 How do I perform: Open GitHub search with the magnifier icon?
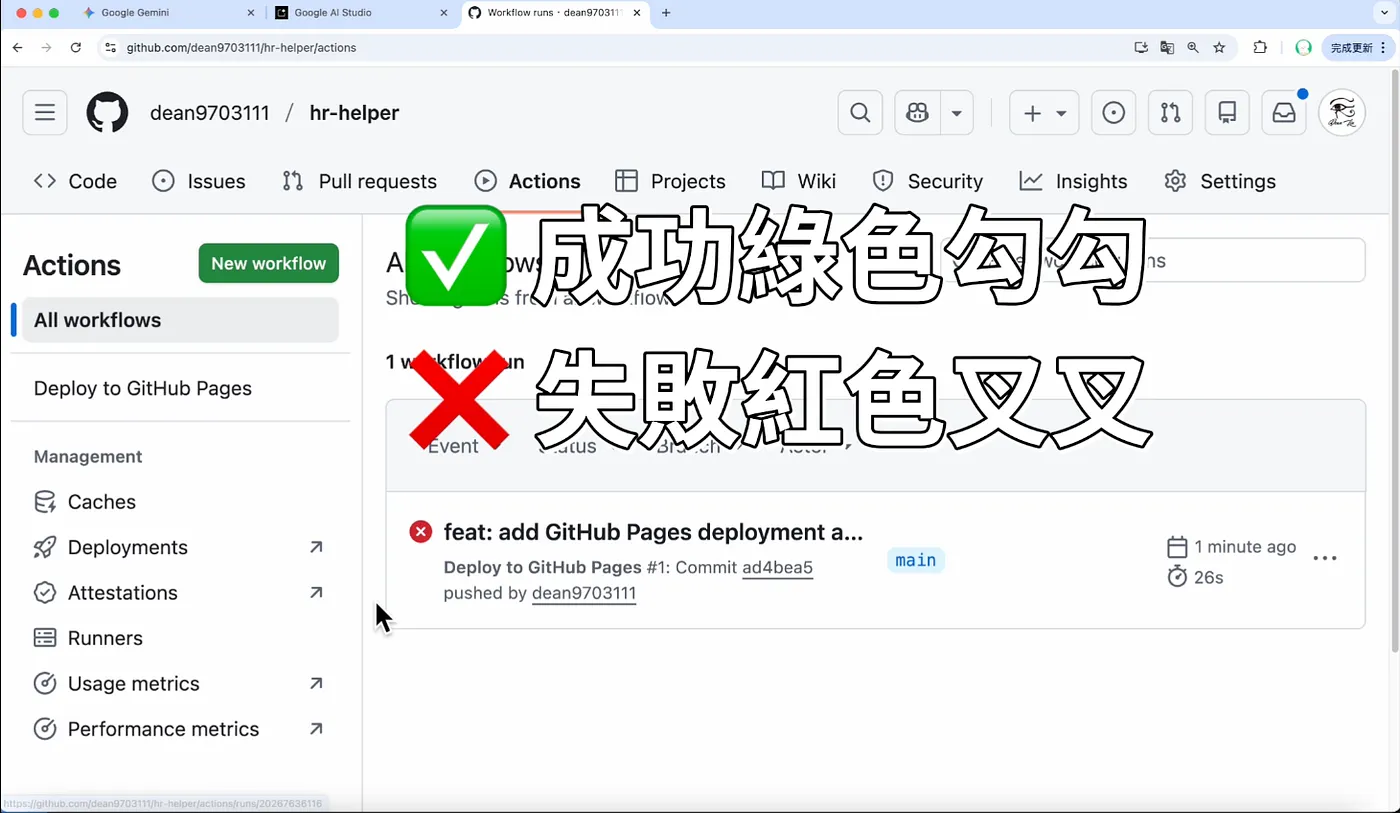point(860,113)
